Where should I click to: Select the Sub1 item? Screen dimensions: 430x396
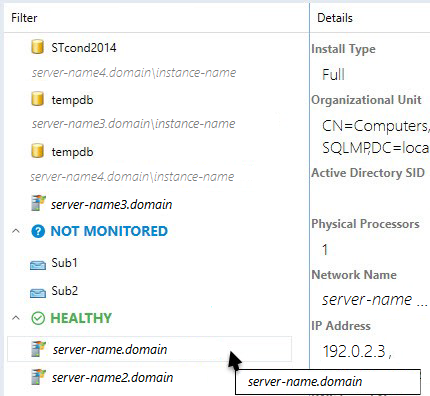pos(64,263)
